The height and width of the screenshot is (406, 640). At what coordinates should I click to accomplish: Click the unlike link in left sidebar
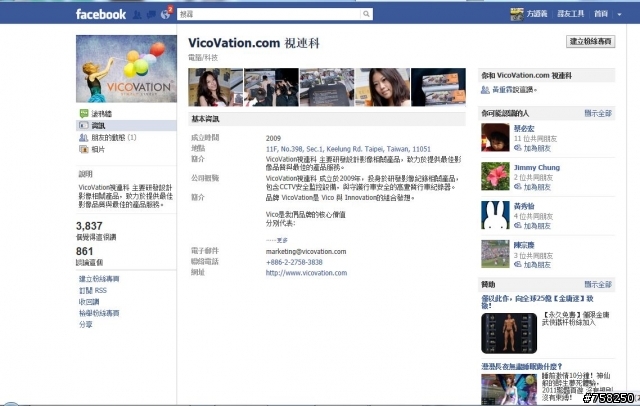pyautogui.click(x=89, y=302)
